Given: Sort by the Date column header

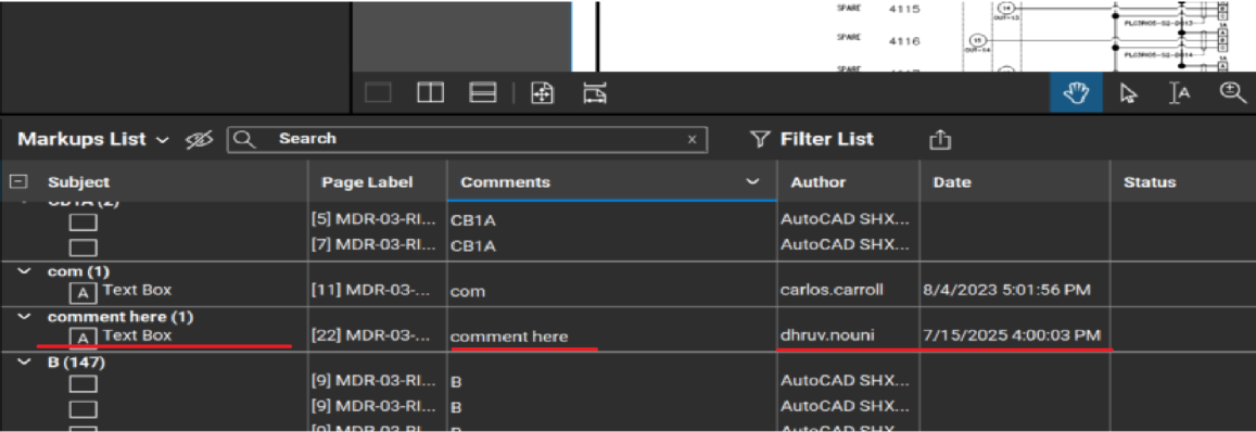Looking at the screenshot, I should 952,182.
